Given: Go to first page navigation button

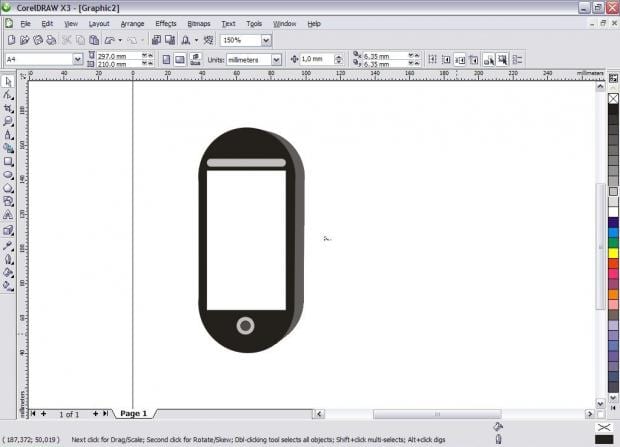Looking at the screenshot, I should [x=33, y=413].
